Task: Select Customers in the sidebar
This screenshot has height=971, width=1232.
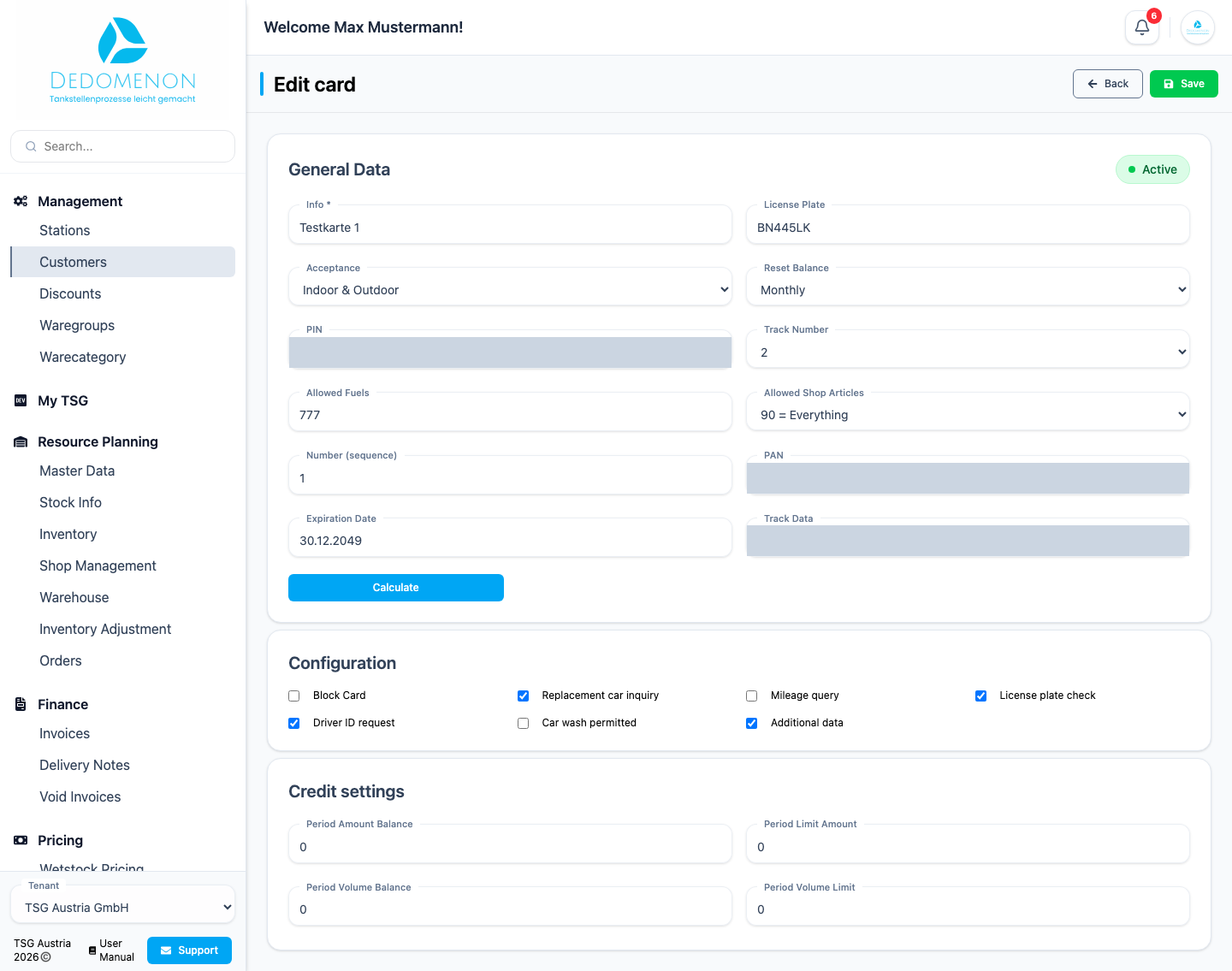Action: tap(122, 262)
